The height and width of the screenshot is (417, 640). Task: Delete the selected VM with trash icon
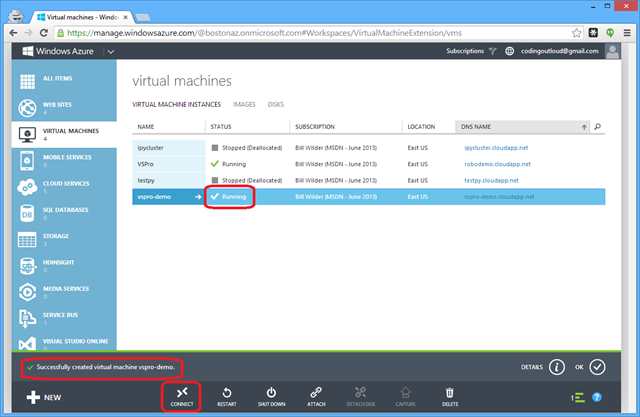click(x=450, y=393)
